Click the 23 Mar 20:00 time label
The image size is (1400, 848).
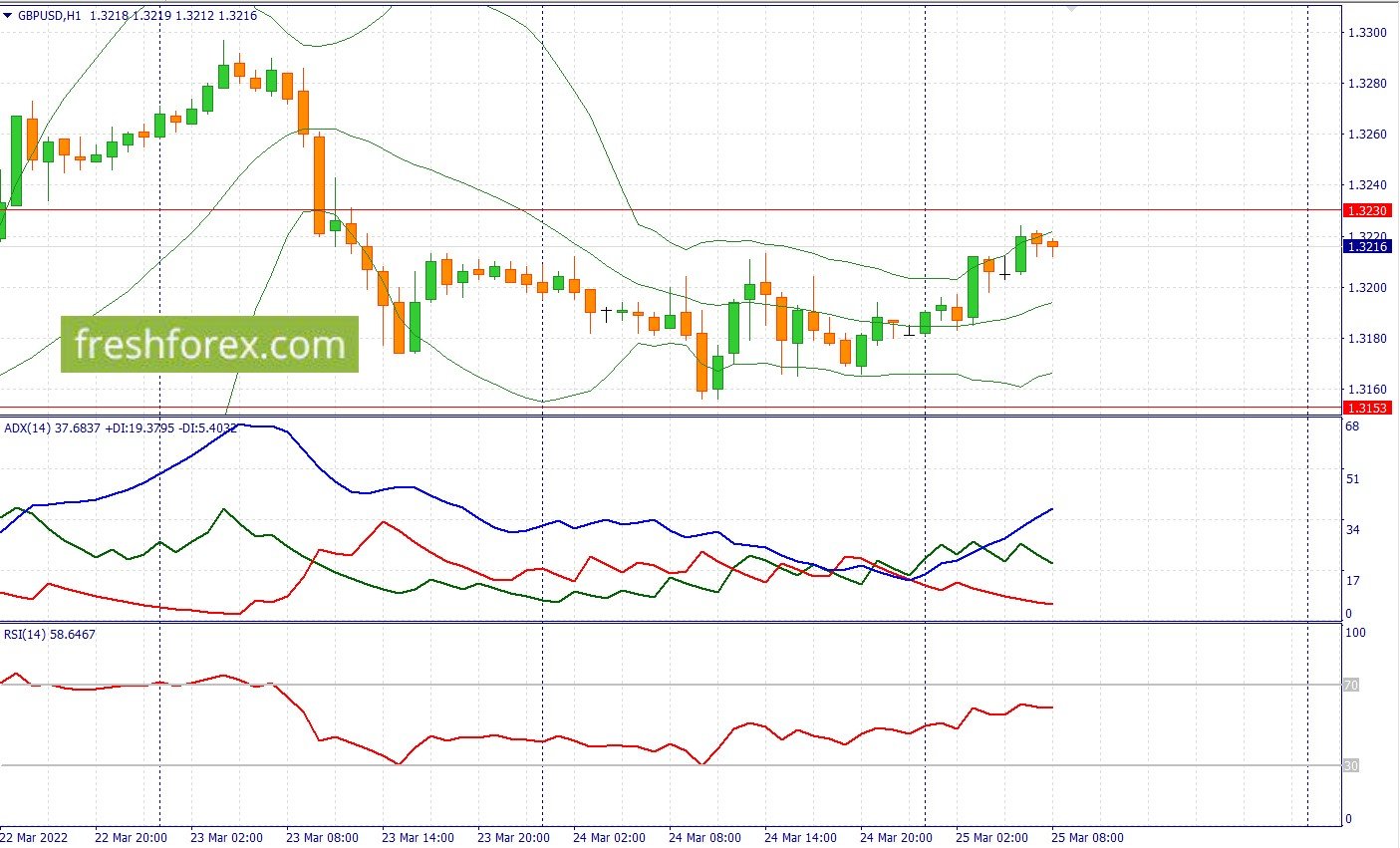(513, 837)
